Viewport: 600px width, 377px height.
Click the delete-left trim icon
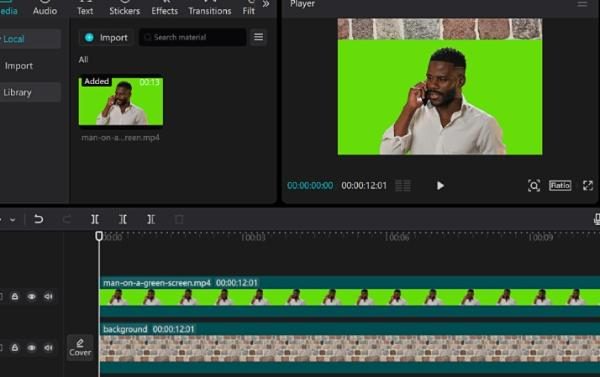[123, 219]
